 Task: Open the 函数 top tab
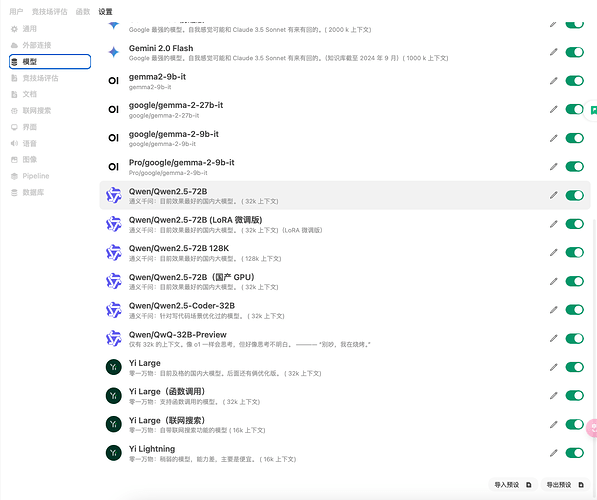tap(83, 12)
